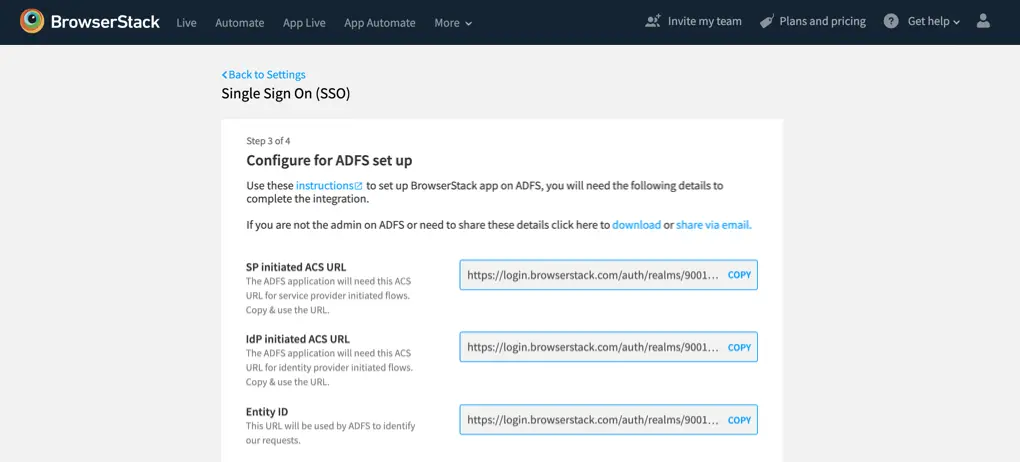Copy the IdP initiated ACS URL

pyautogui.click(x=739, y=348)
